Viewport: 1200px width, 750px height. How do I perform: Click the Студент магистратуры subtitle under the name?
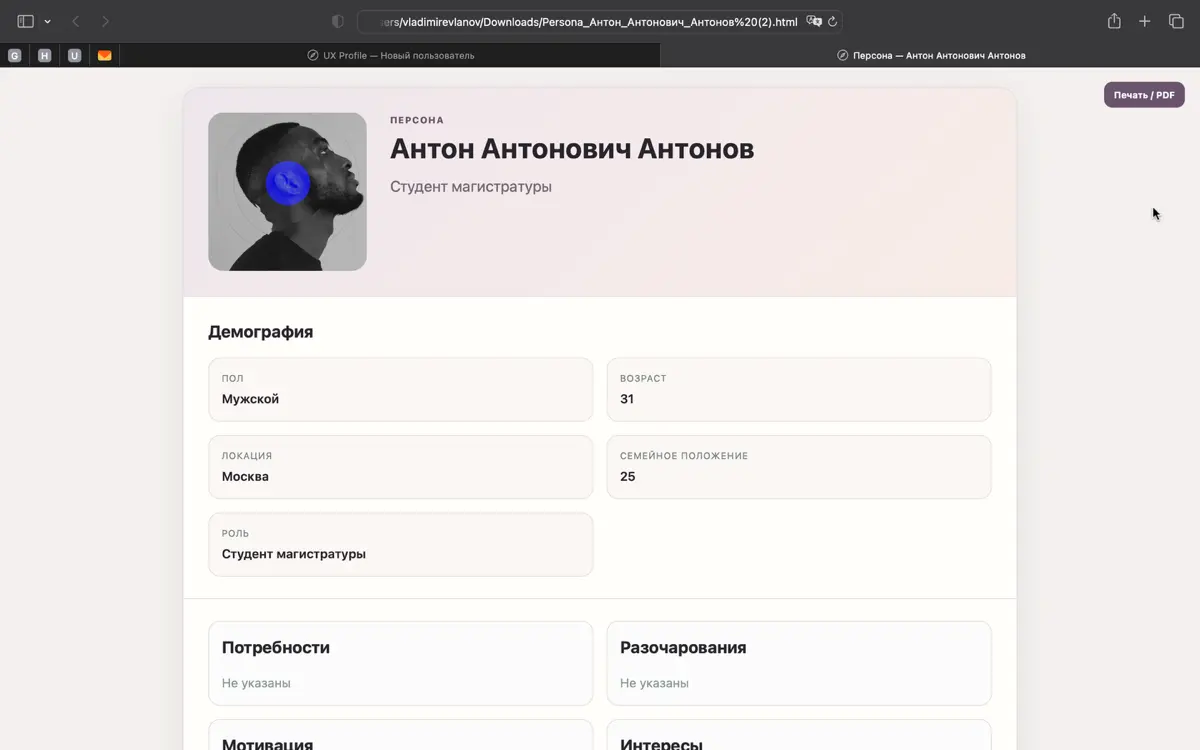(x=471, y=187)
